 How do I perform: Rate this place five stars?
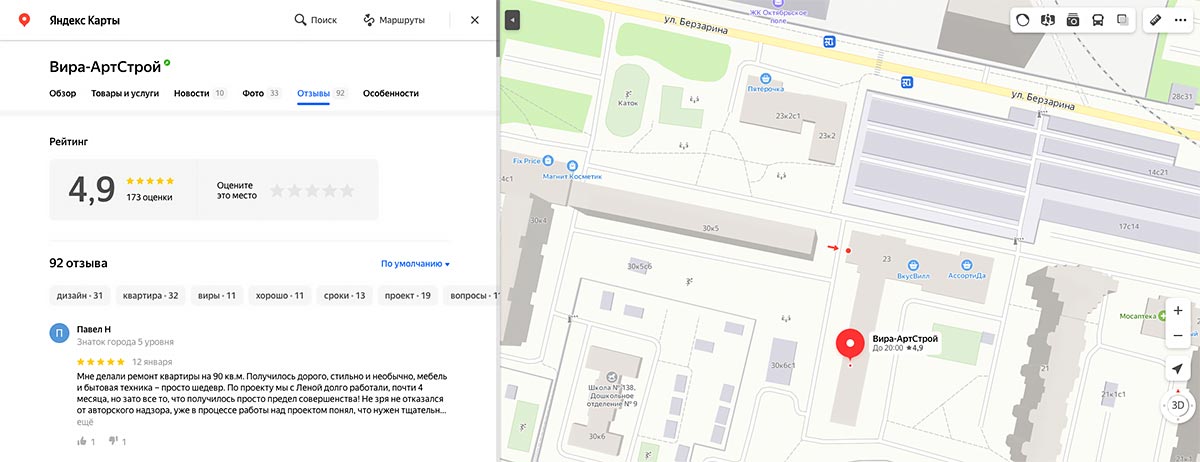[x=347, y=190]
